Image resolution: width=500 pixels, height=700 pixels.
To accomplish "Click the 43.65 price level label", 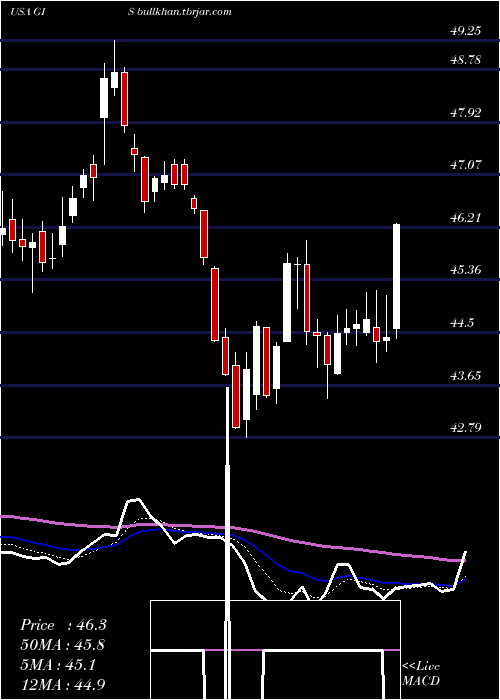I will click(466, 375).
